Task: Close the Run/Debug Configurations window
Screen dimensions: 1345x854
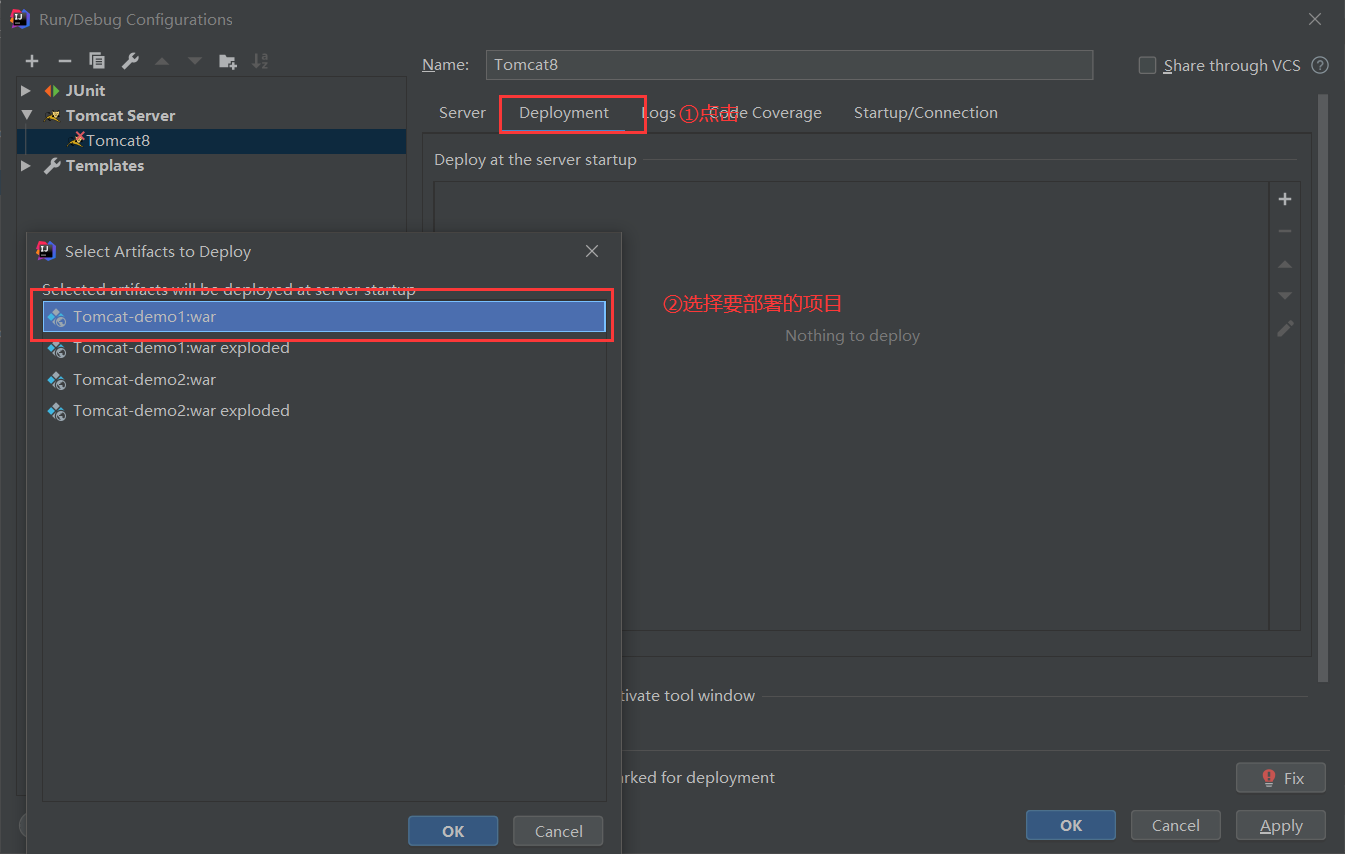Action: click(1315, 19)
